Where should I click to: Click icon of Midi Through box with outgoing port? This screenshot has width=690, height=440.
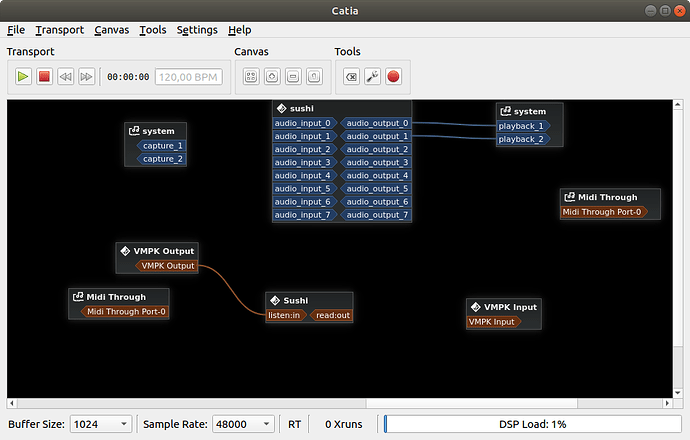pos(78,297)
